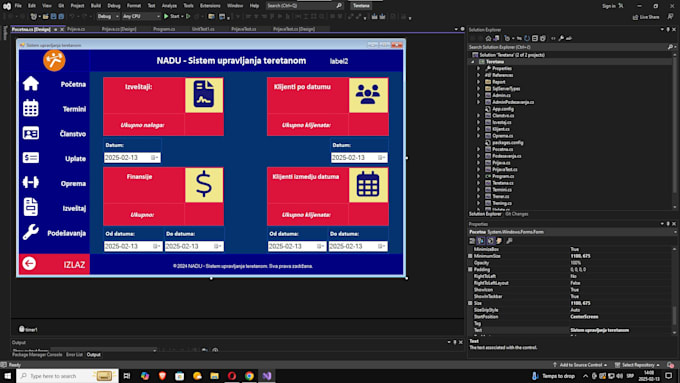Click Events lightning icon in Properties panel
The width and height of the screenshot is (680, 383).
(499, 241)
